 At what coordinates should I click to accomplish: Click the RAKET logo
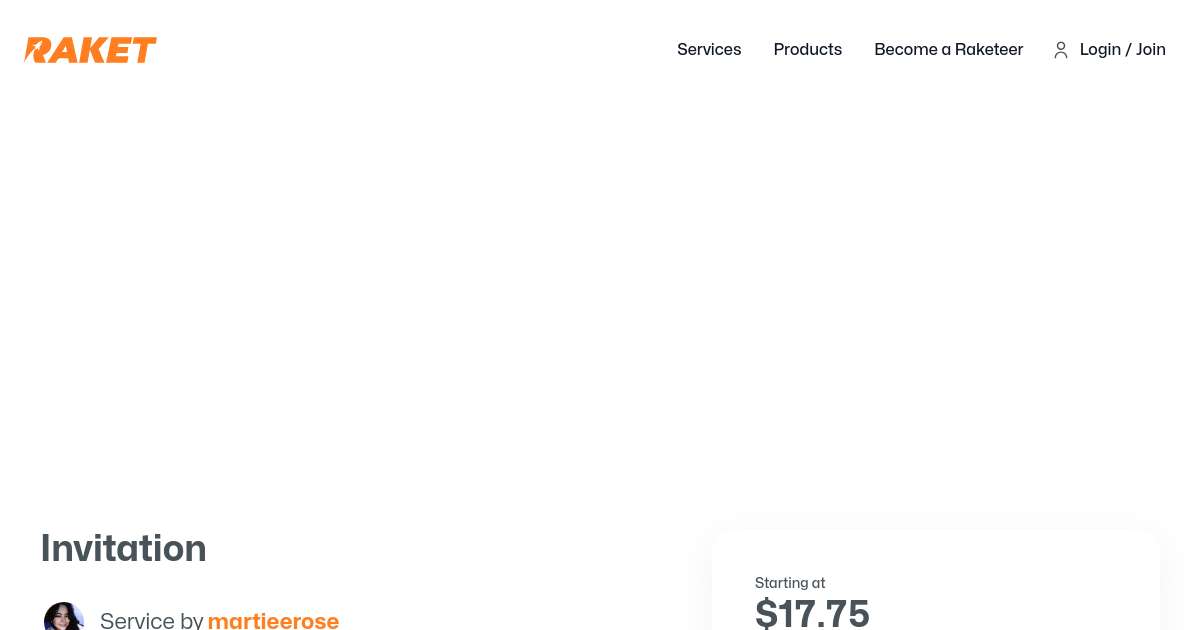90,50
